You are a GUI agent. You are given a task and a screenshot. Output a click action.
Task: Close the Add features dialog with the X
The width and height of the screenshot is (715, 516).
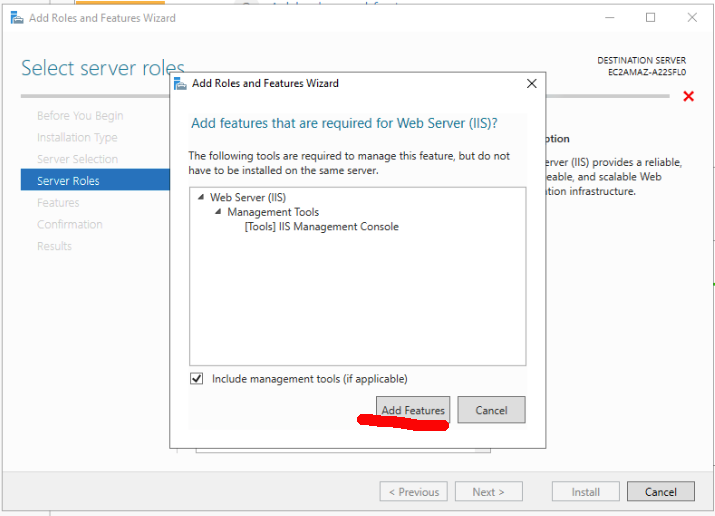point(531,84)
